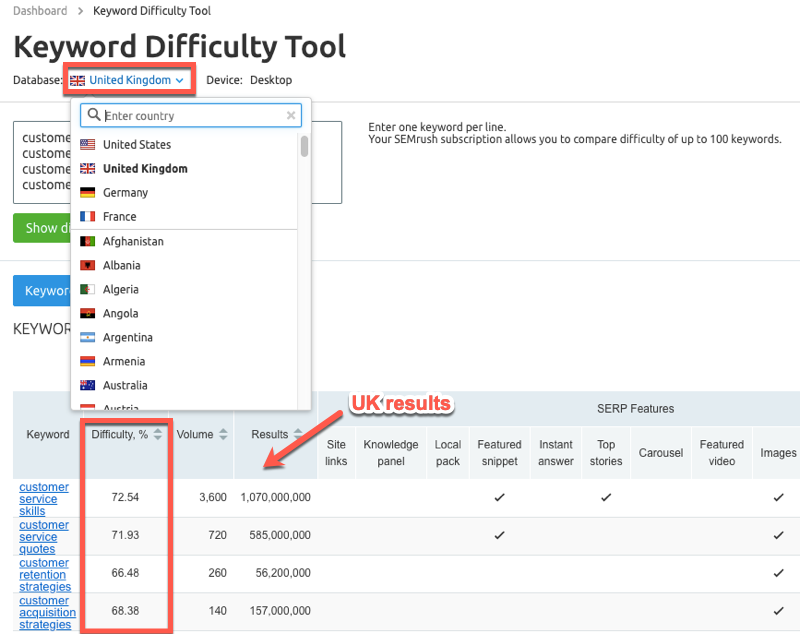
Task: Open customer retention strategies keyword link
Action: pos(44,575)
